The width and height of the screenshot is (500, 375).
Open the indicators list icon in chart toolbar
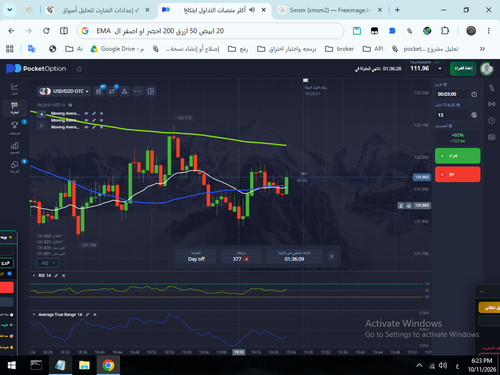tap(112, 91)
